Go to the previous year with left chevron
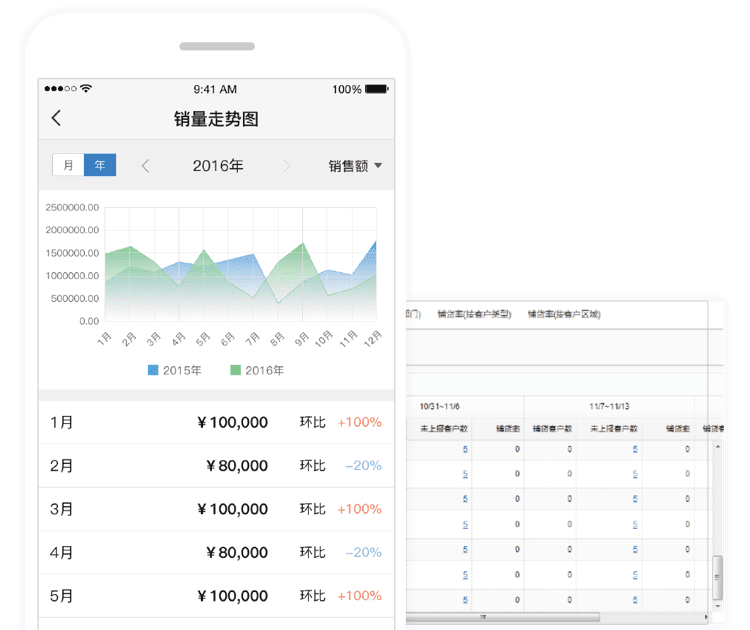 pos(146,166)
